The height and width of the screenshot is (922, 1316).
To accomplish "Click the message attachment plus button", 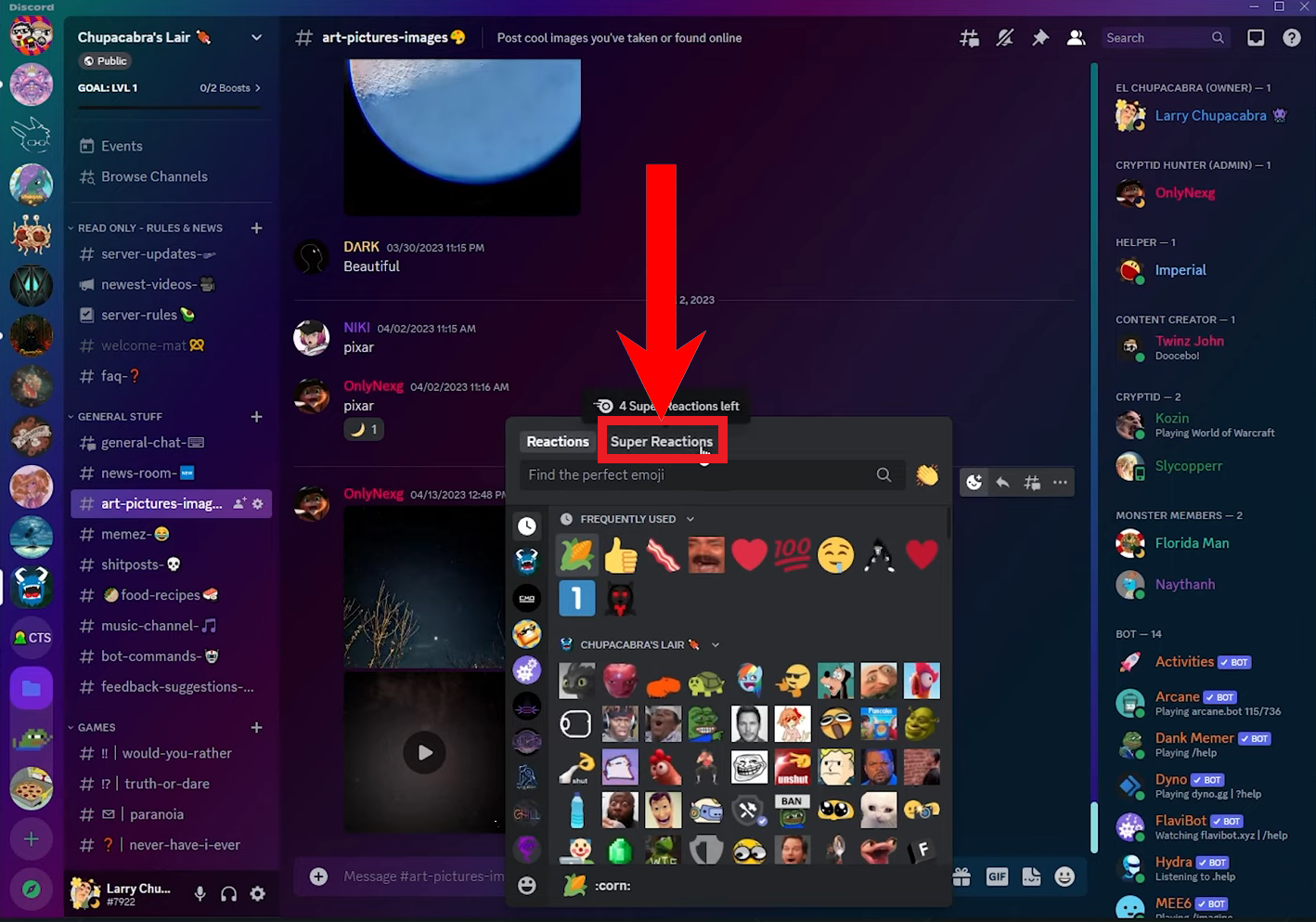I will (318, 877).
